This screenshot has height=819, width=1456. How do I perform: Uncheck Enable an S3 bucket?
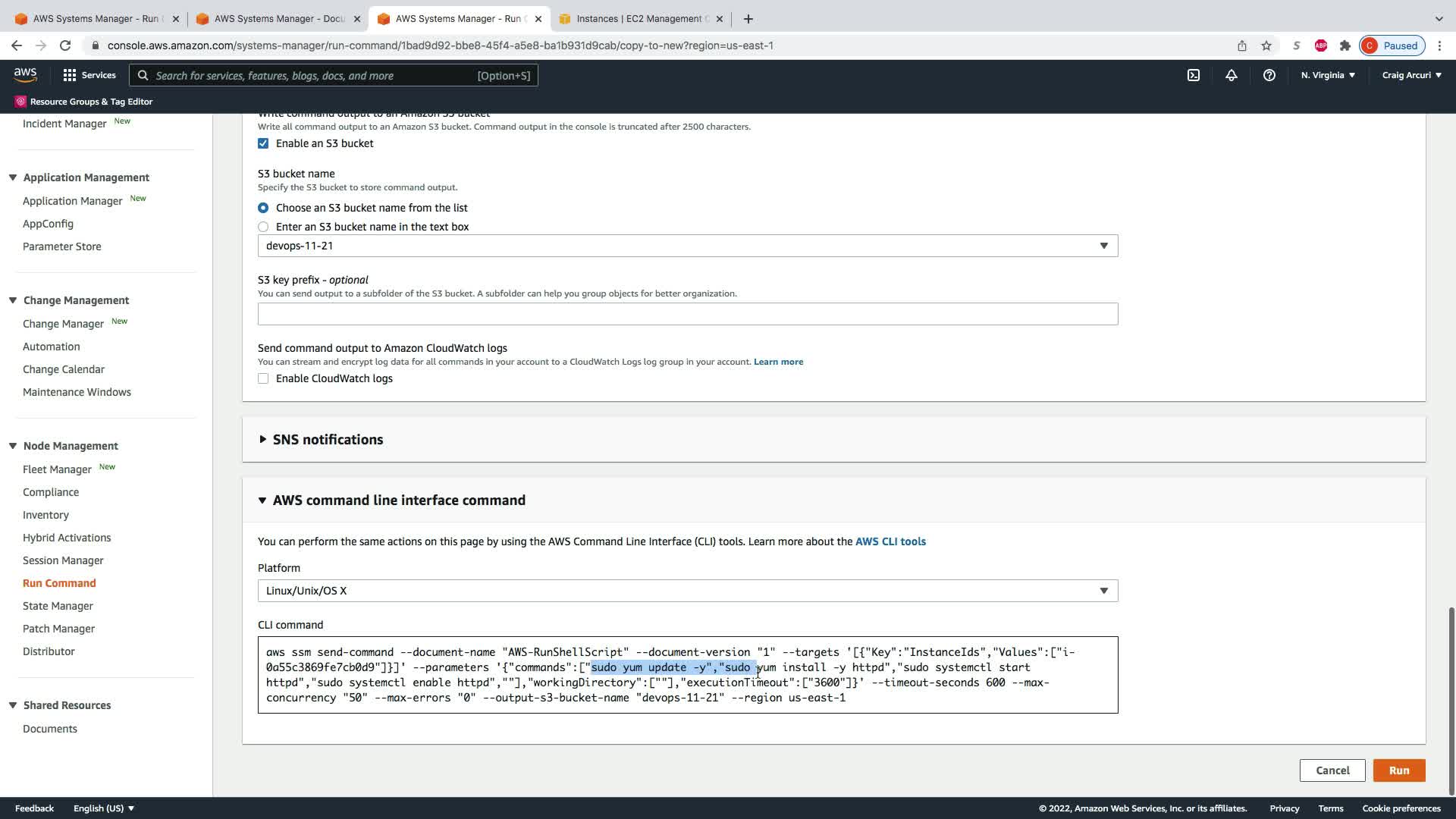(x=263, y=143)
